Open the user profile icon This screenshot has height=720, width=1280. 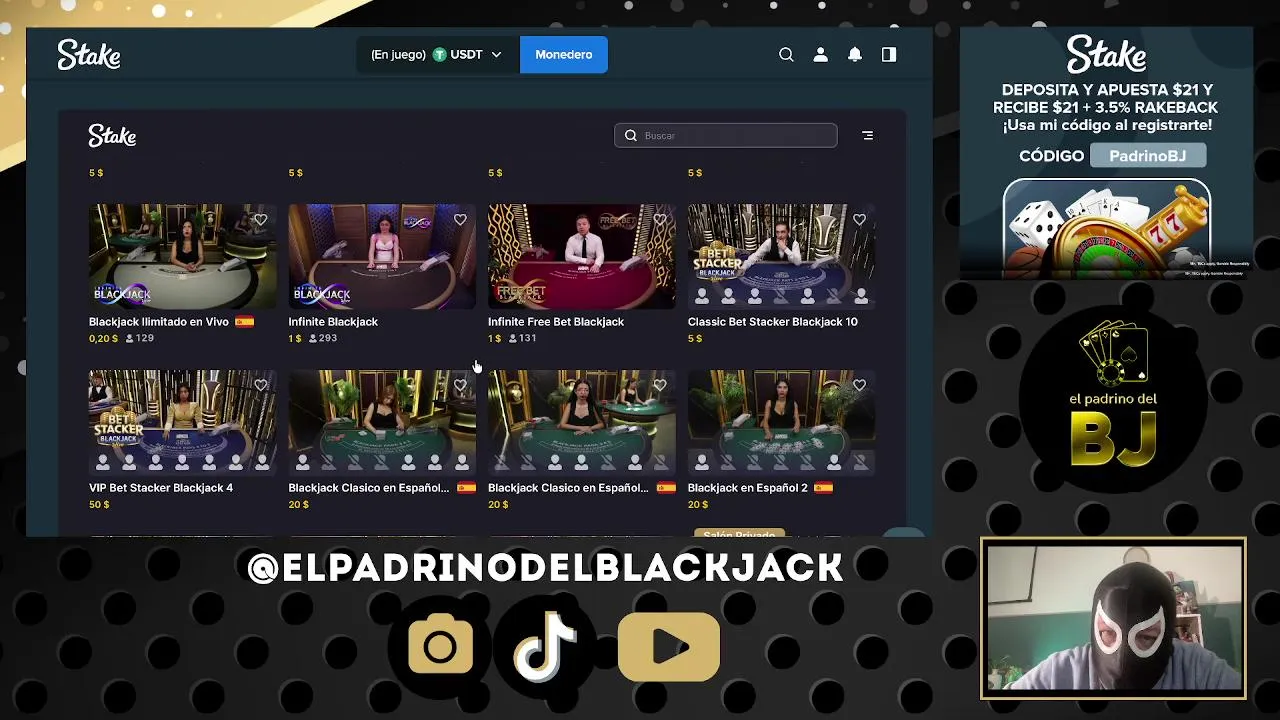tap(820, 55)
